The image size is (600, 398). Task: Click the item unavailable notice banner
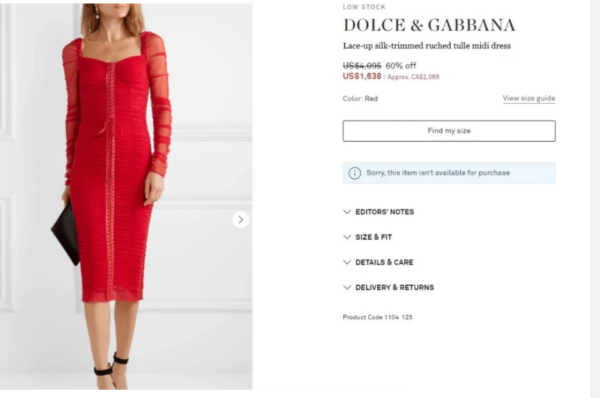pos(449,173)
